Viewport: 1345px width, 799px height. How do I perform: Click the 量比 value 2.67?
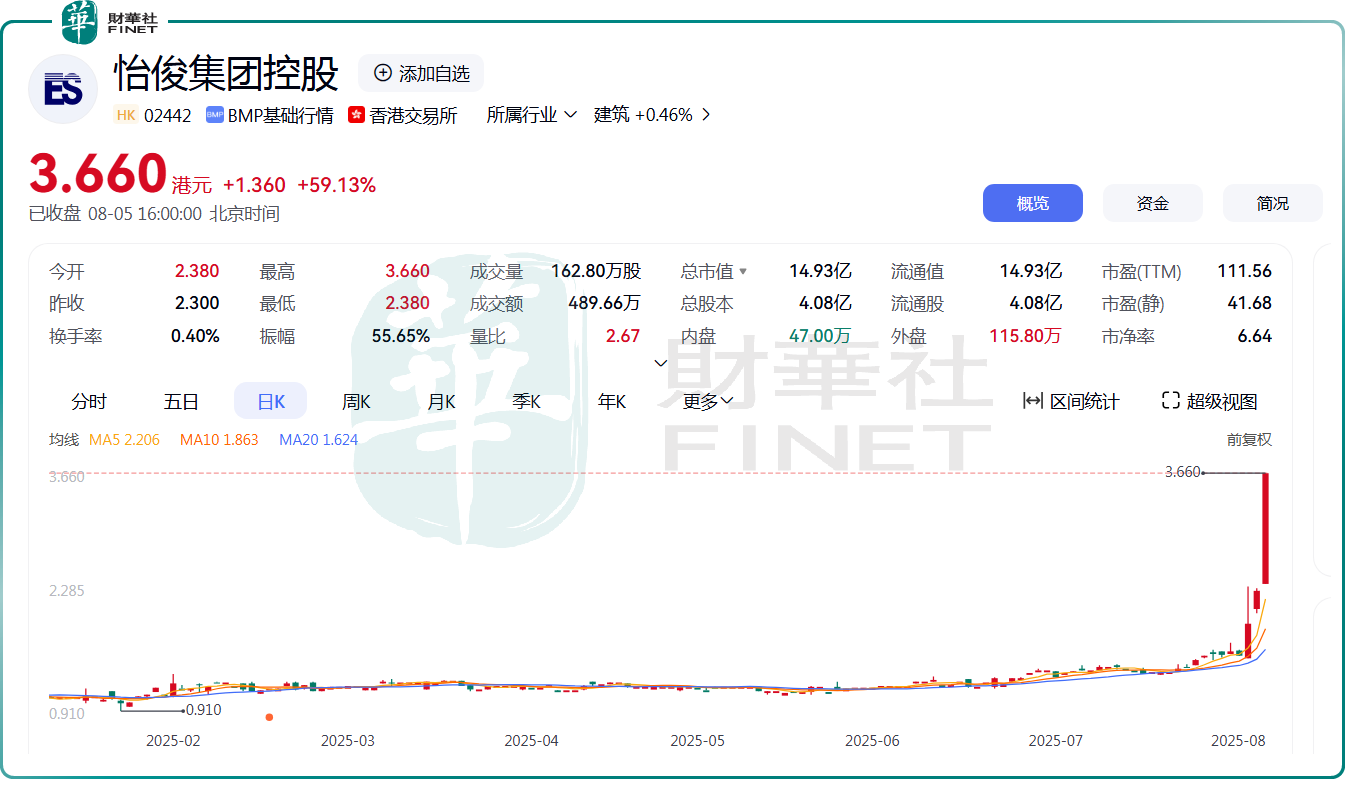click(x=623, y=336)
